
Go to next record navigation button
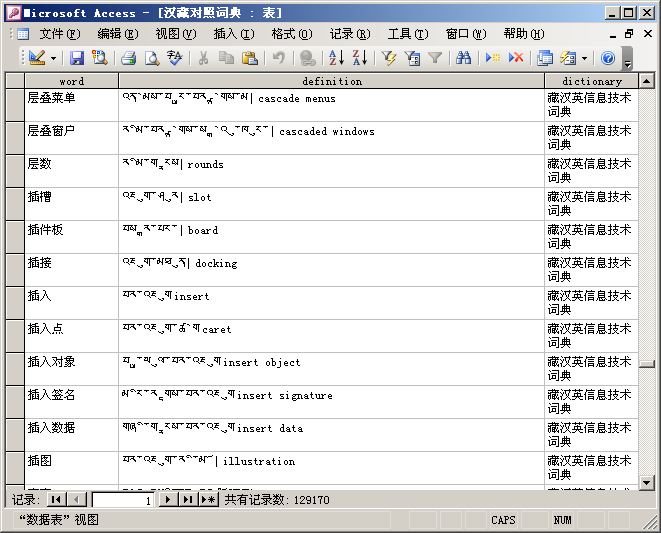pyautogui.click(x=168, y=500)
